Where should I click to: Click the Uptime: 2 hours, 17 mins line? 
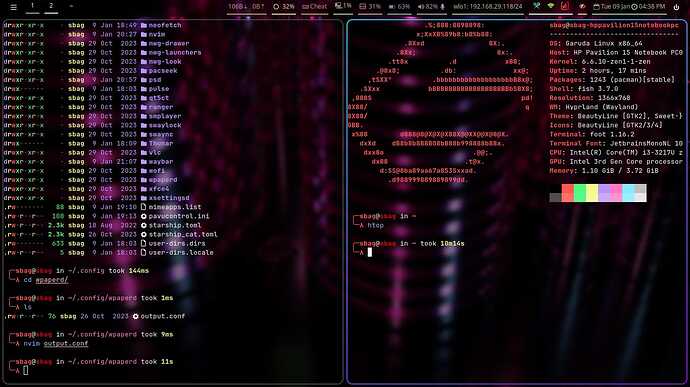pyautogui.click(x=598, y=71)
